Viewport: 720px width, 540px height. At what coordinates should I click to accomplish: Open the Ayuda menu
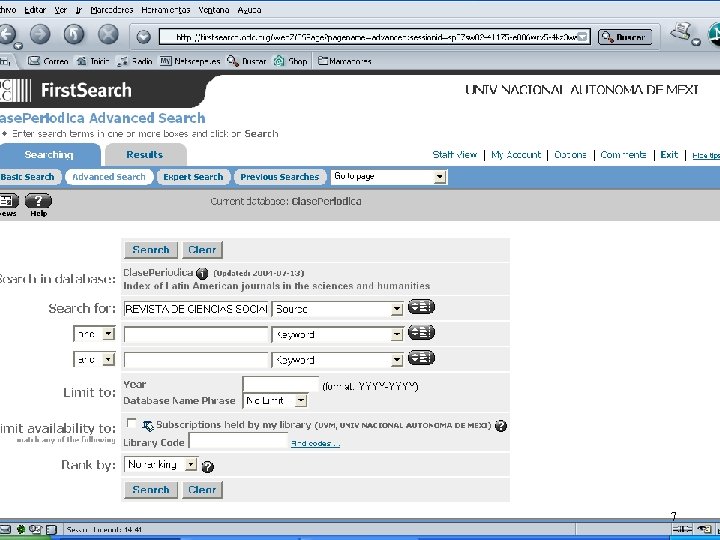click(249, 10)
